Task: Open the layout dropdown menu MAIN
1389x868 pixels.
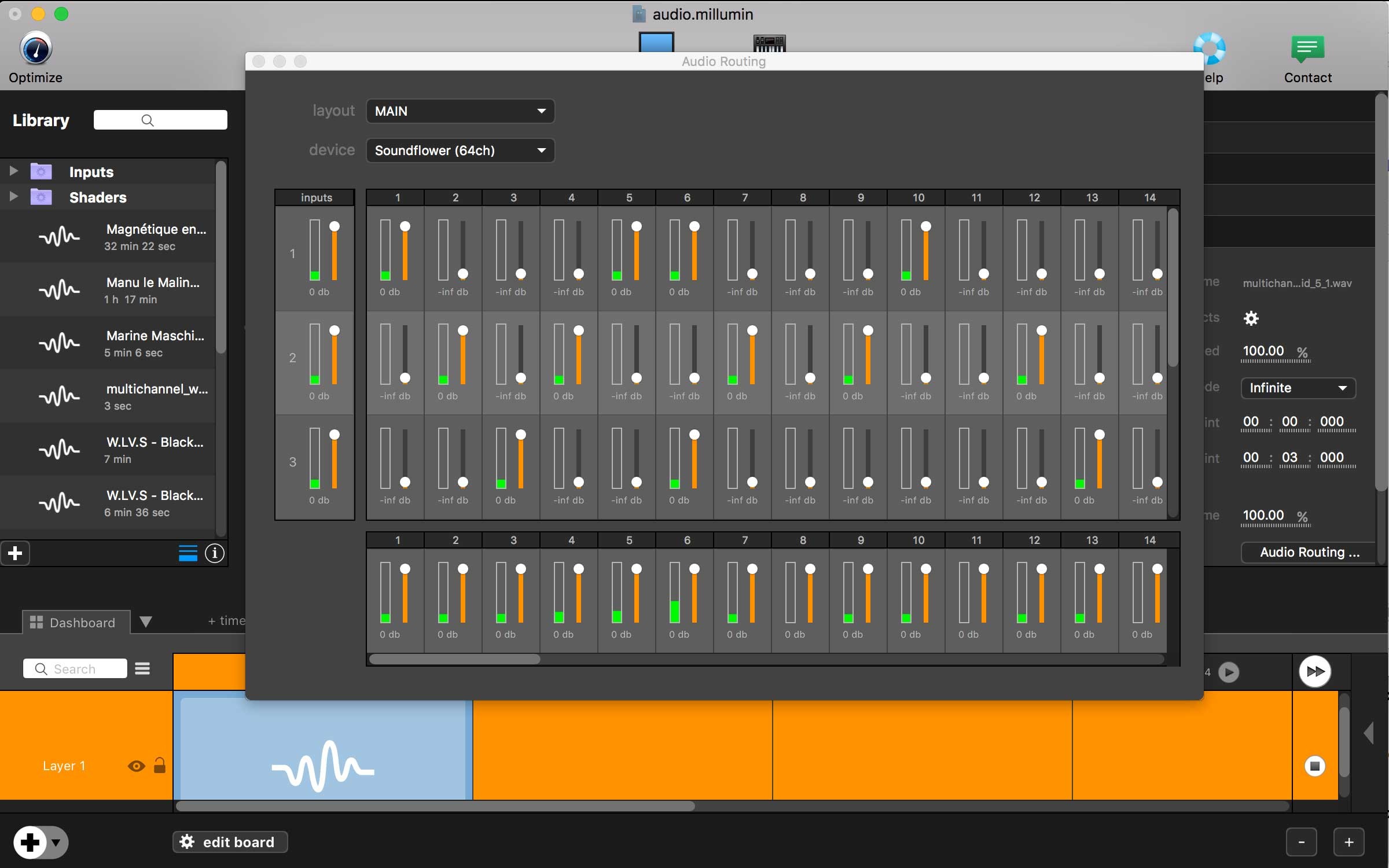Action: 459,111
